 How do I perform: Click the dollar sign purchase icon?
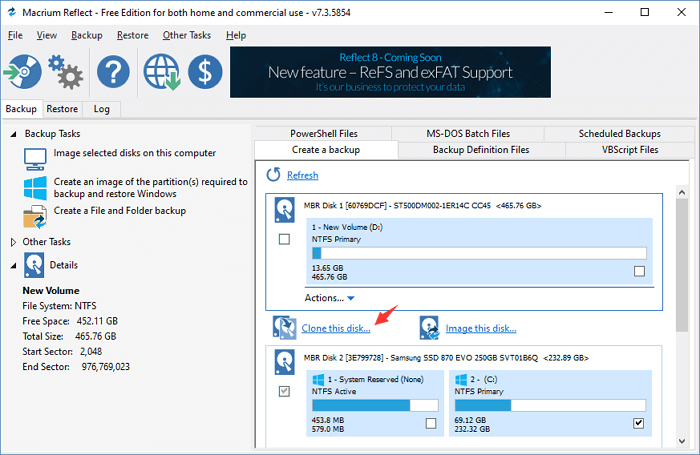(x=205, y=72)
